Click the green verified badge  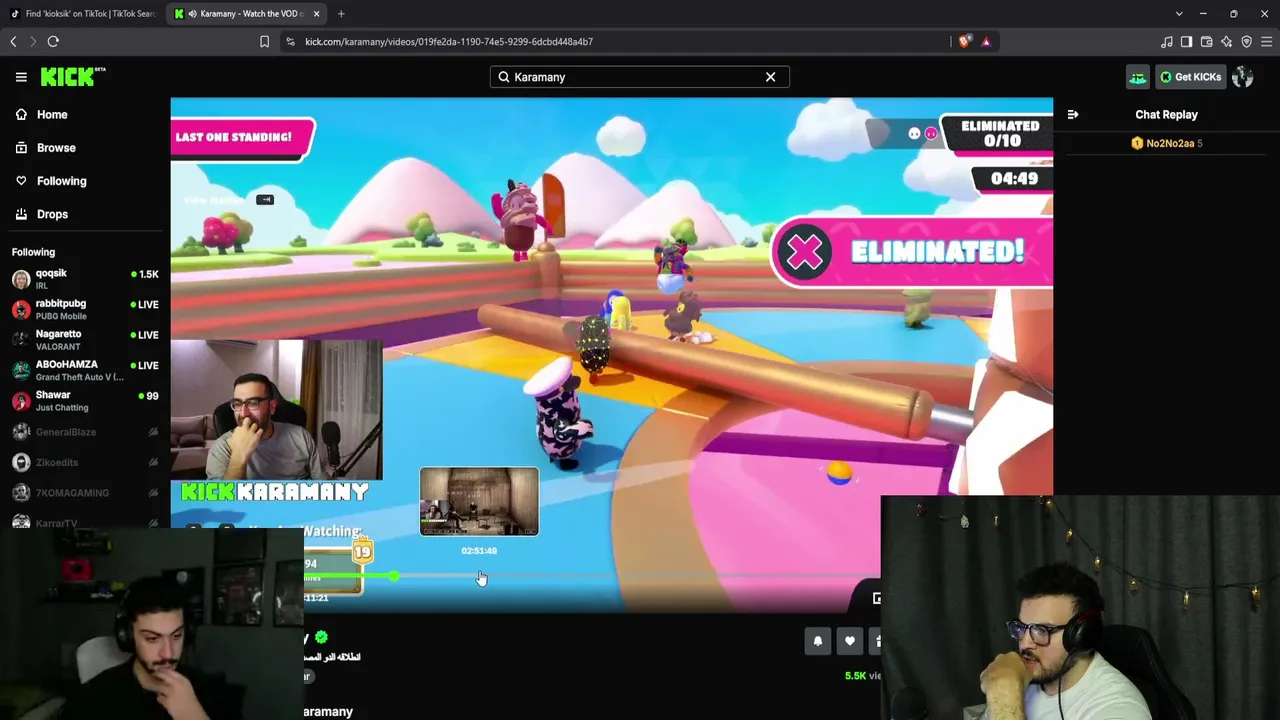tap(321, 637)
